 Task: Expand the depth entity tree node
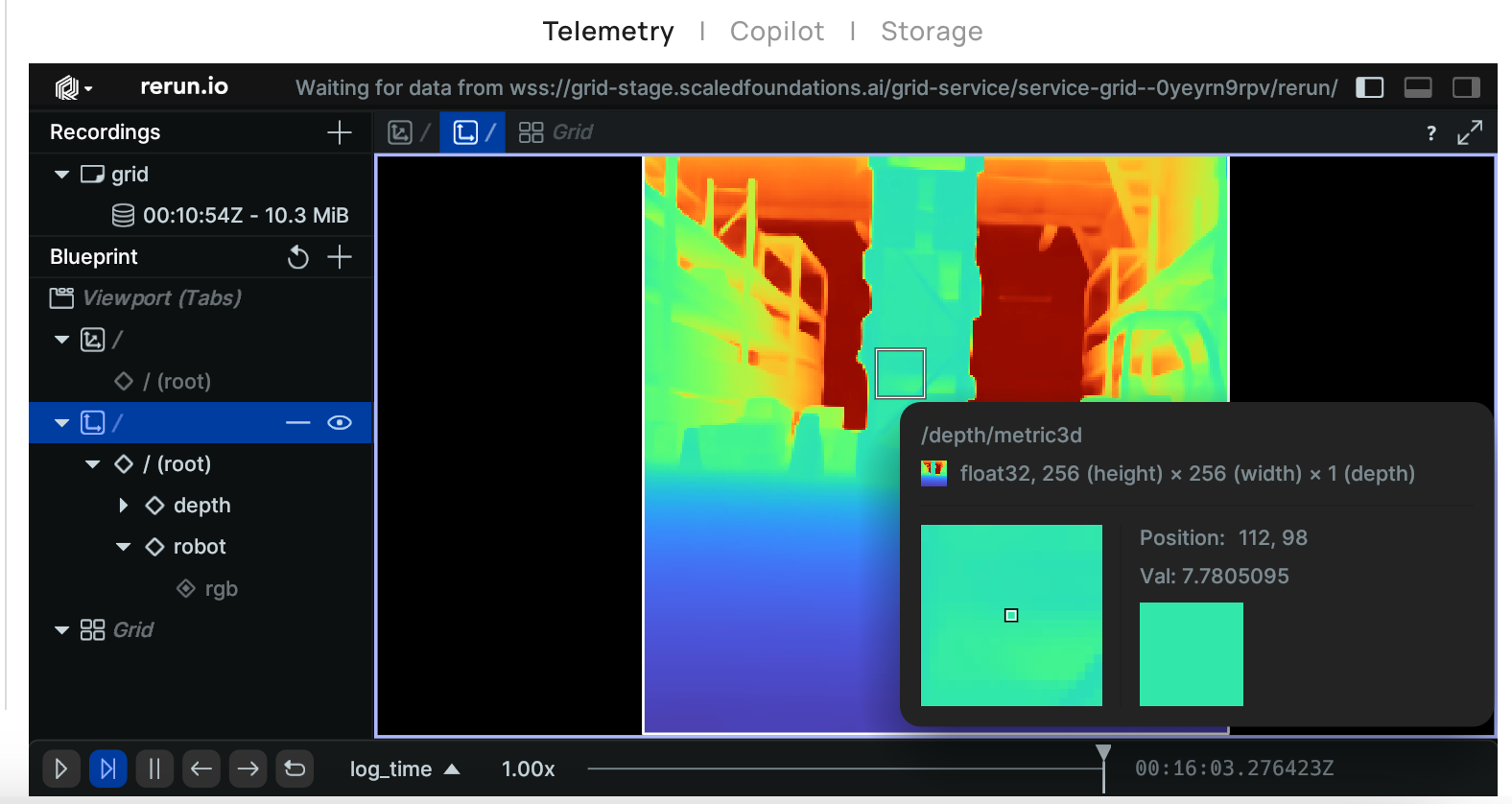click(x=123, y=506)
